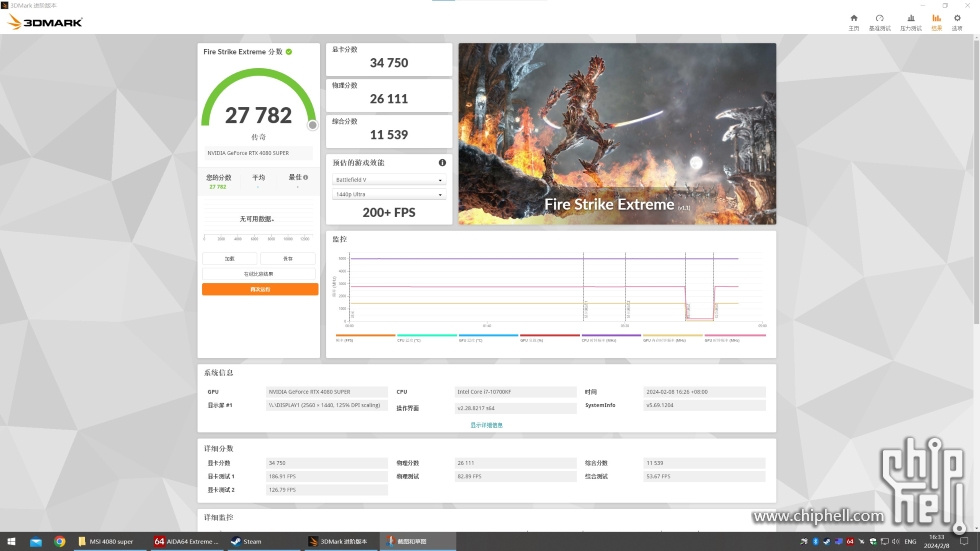
Task: Toggle the yellow GPU memory clock legend
Action: click(672, 337)
